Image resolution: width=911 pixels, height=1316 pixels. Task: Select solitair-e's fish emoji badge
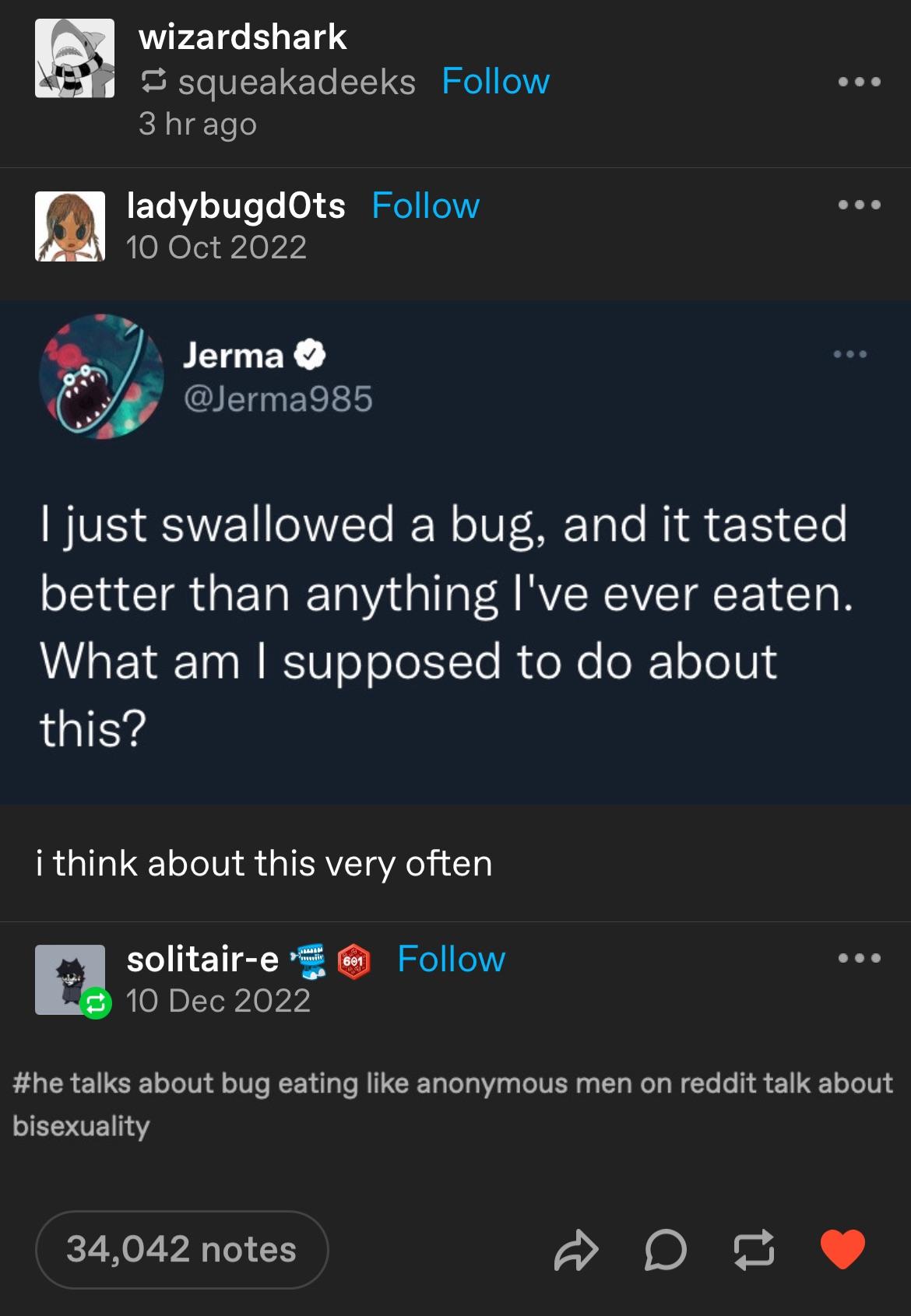pos(308,960)
